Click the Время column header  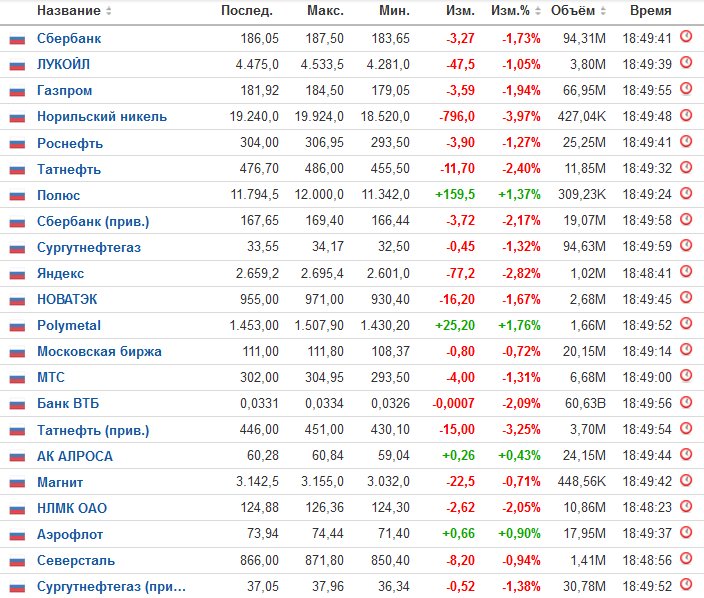click(651, 10)
